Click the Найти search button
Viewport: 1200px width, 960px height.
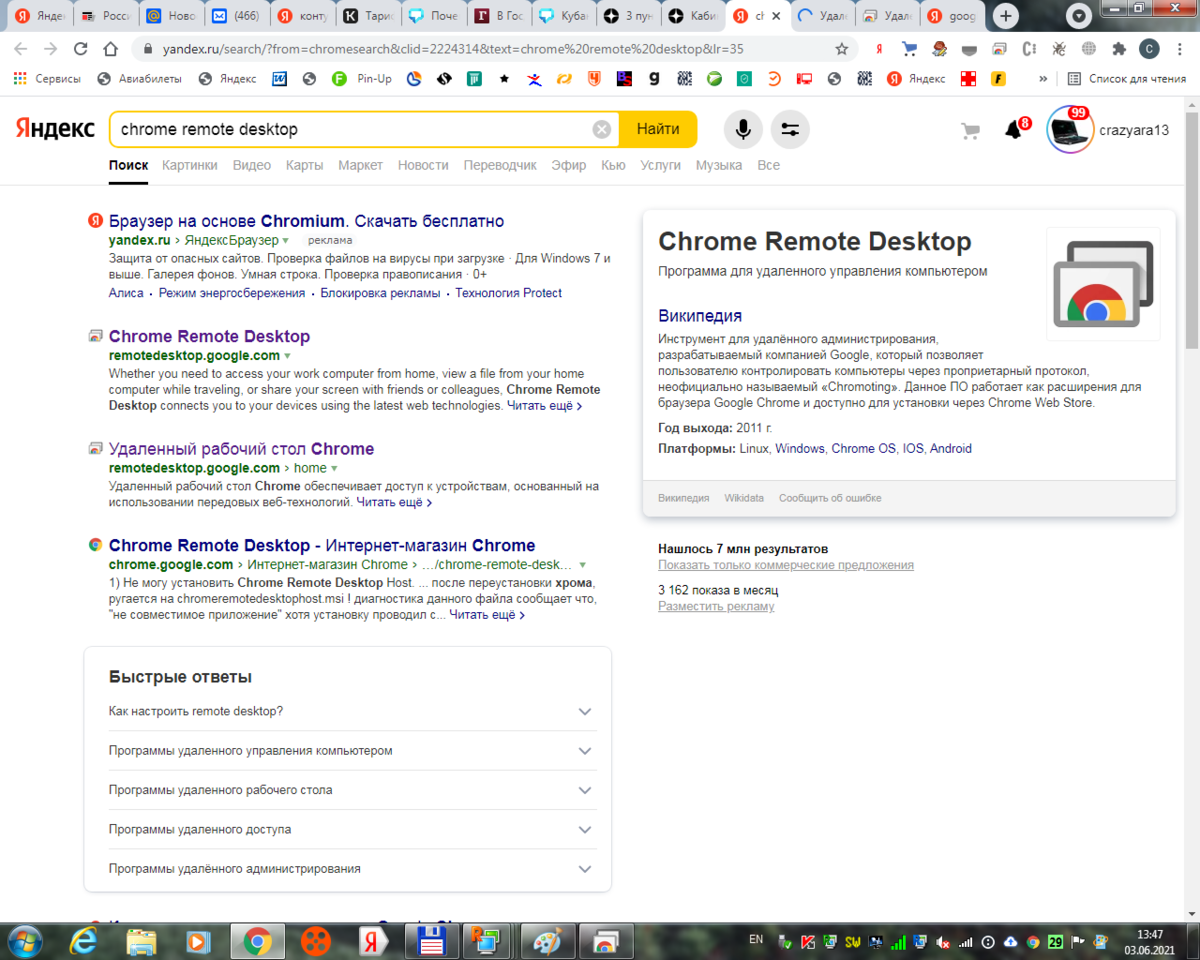click(x=658, y=129)
